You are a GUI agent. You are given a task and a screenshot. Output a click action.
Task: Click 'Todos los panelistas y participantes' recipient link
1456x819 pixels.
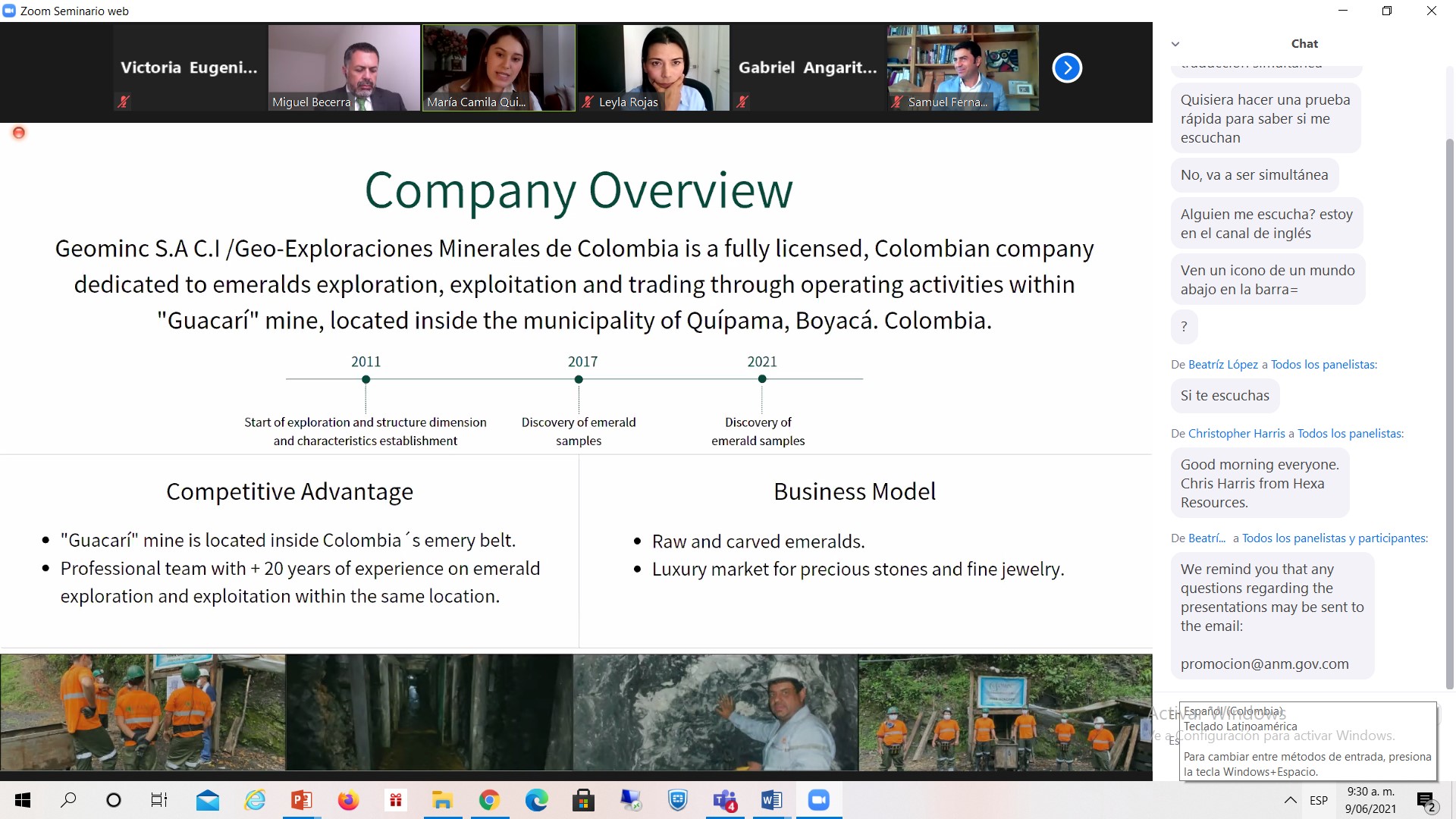(x=1335, y=538)
